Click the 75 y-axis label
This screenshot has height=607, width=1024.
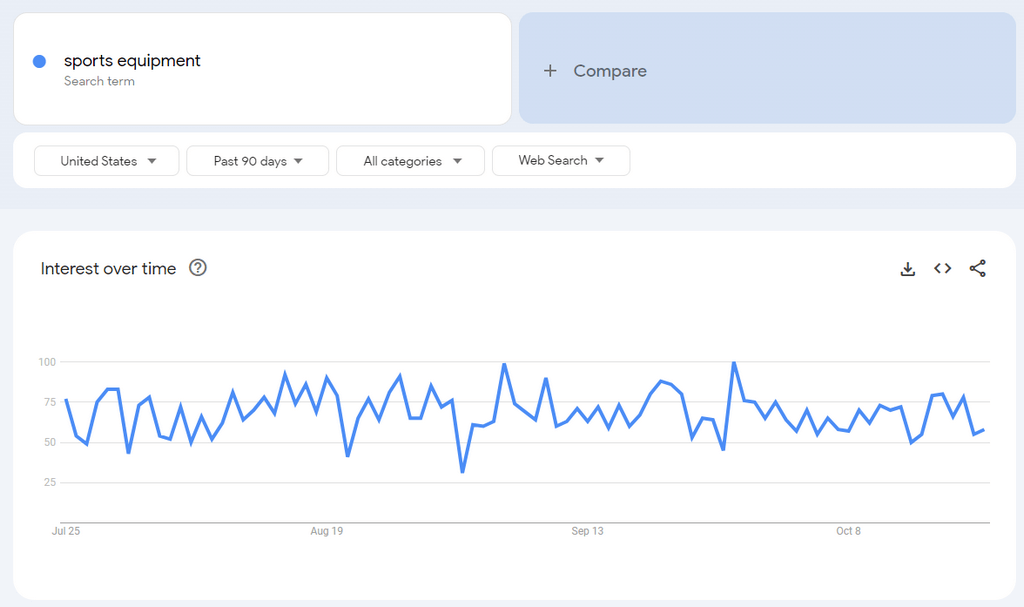pyautogui.click(x=50, y=402)
